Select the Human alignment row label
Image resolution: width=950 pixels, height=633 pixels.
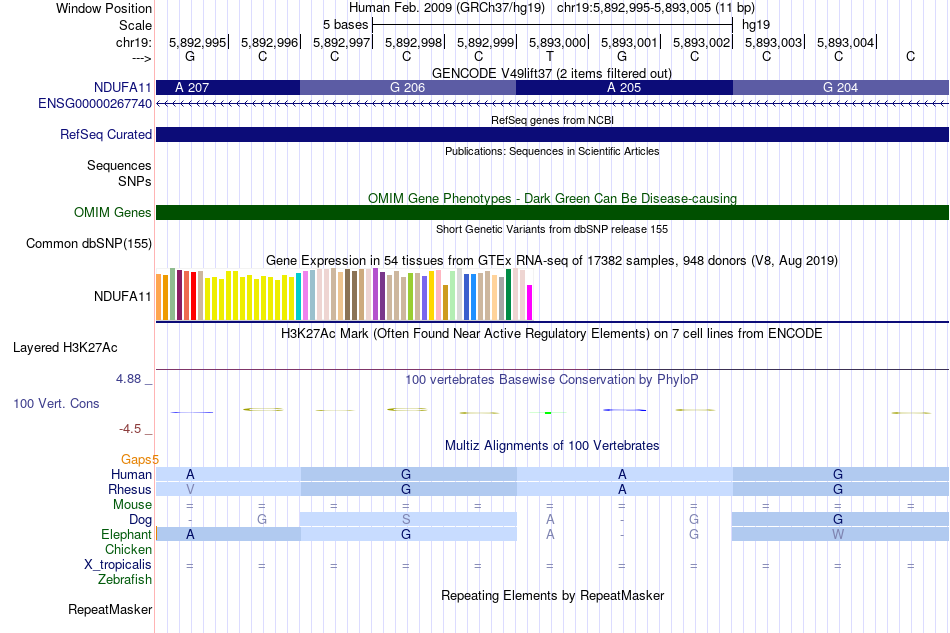click(x=131, y=474)
